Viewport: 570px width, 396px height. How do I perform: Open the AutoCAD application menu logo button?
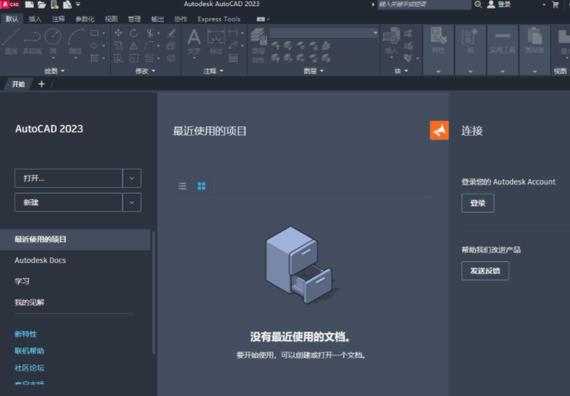(10, 4)
